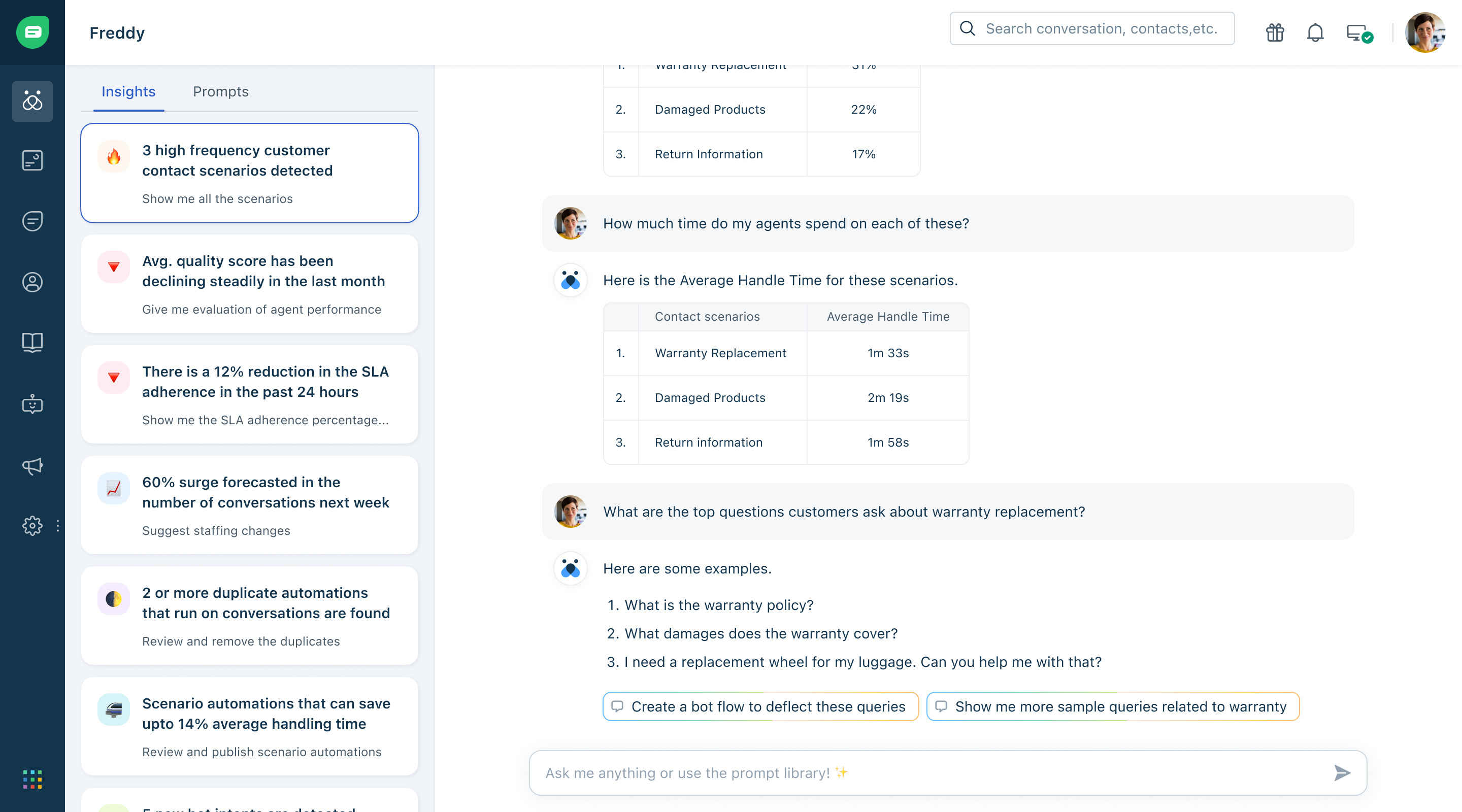This screenshot has width=1462, height=812.
Task: Open Settings via the gear icon
Action: click(x=32, y=526)
